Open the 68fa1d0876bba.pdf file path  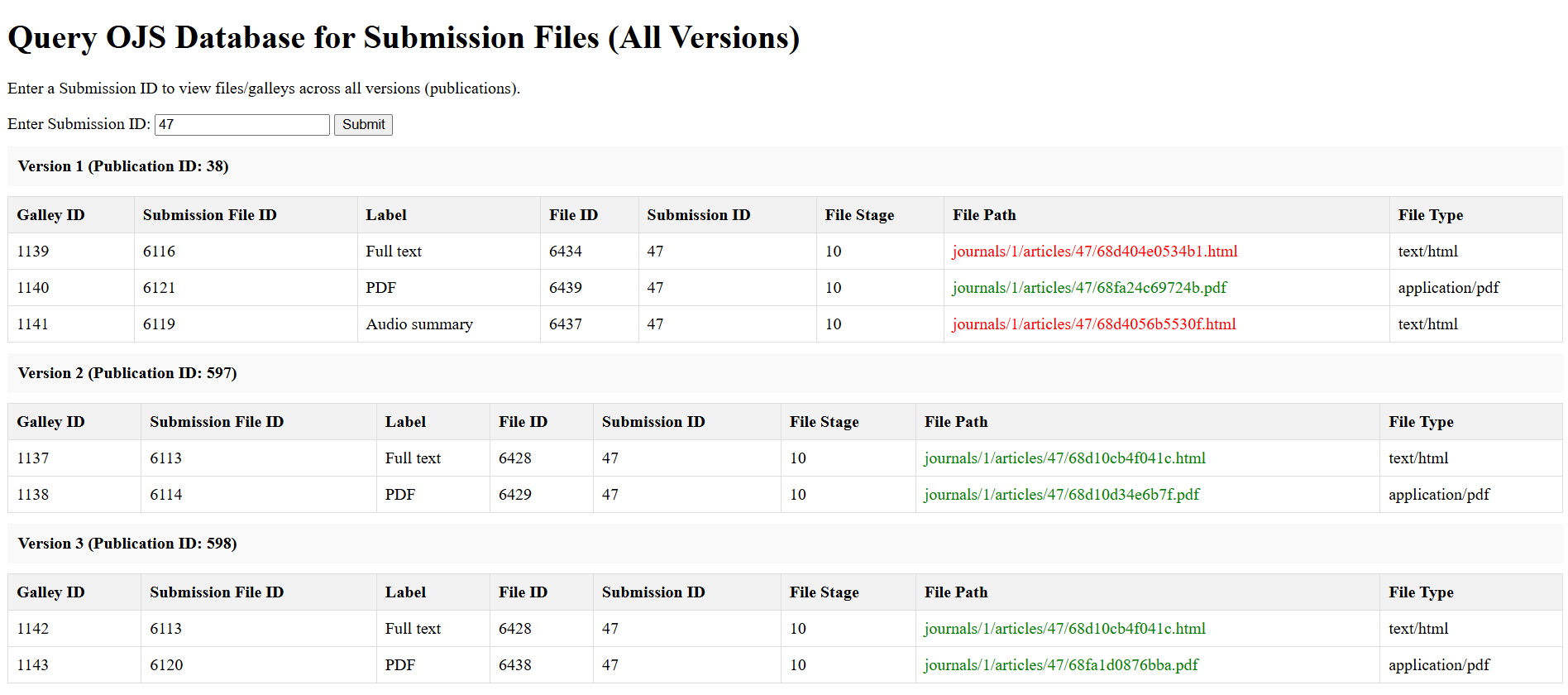pos(1061,665)
